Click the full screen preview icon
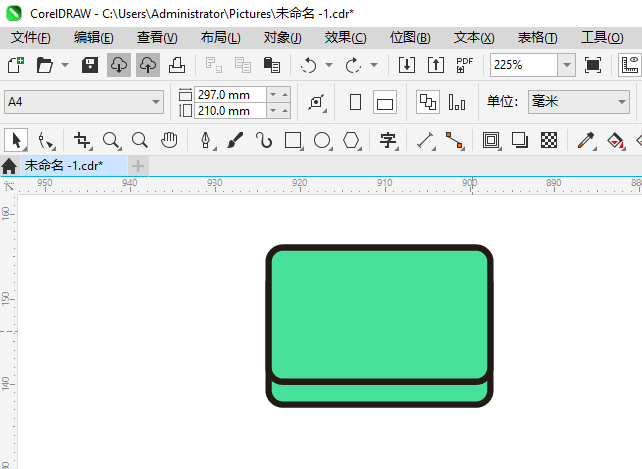Viewport: 642px width, 469px height. (593, 65)
